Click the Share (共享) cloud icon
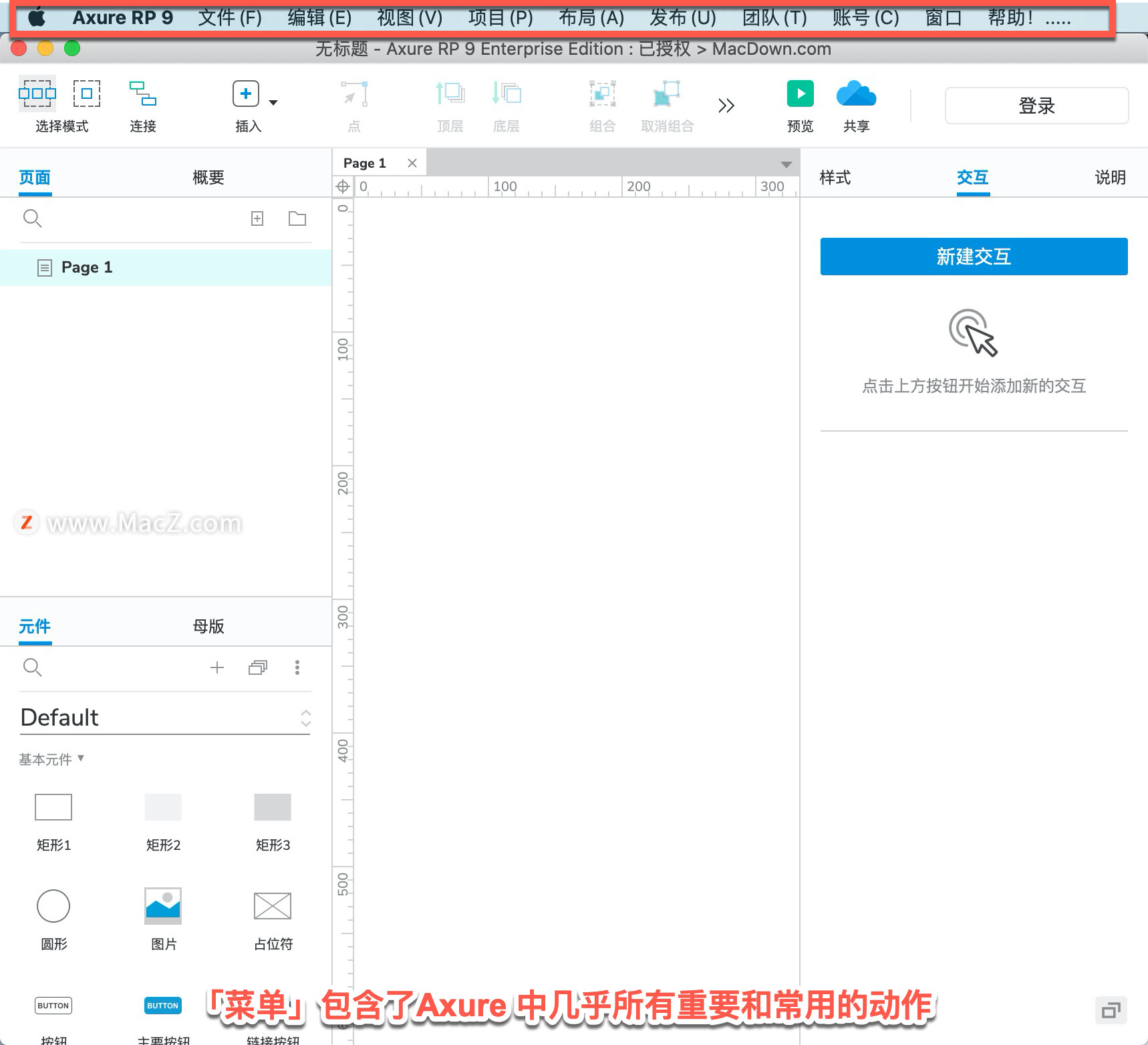The width and height of the screenshot is (1148, 1045). 856,94
